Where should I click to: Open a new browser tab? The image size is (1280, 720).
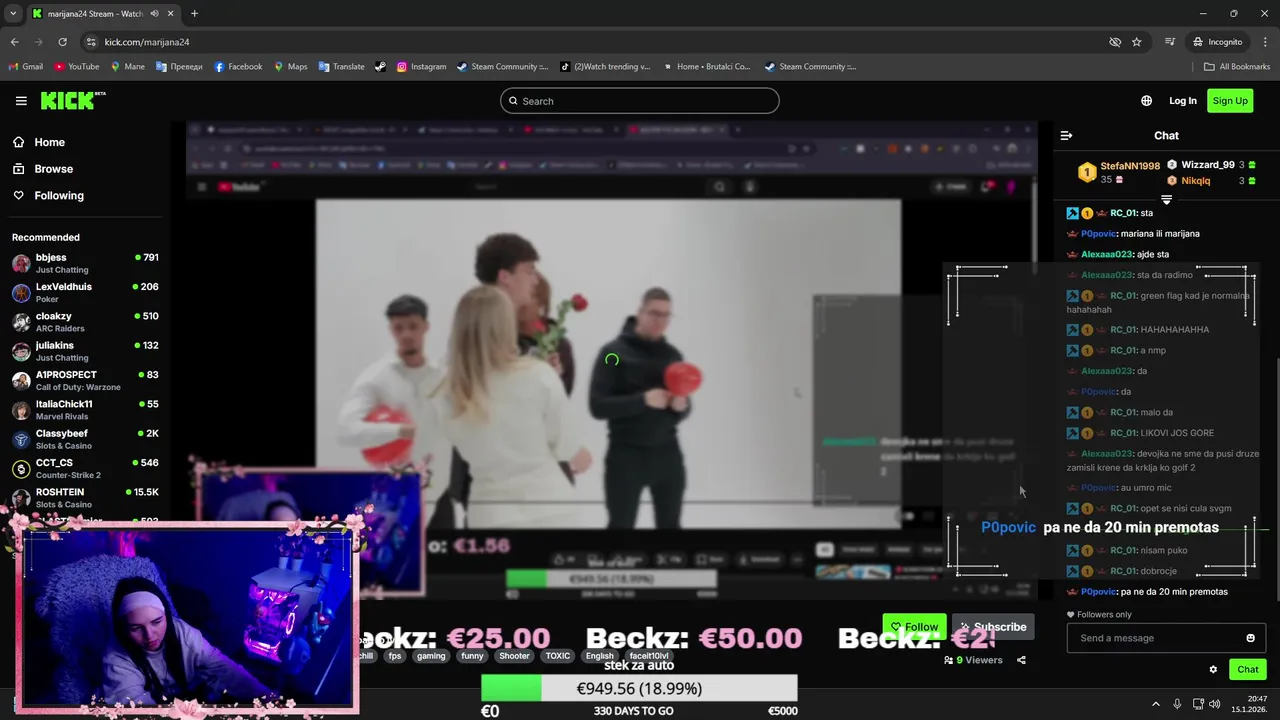pyautogui.click(x=194, y=14)
